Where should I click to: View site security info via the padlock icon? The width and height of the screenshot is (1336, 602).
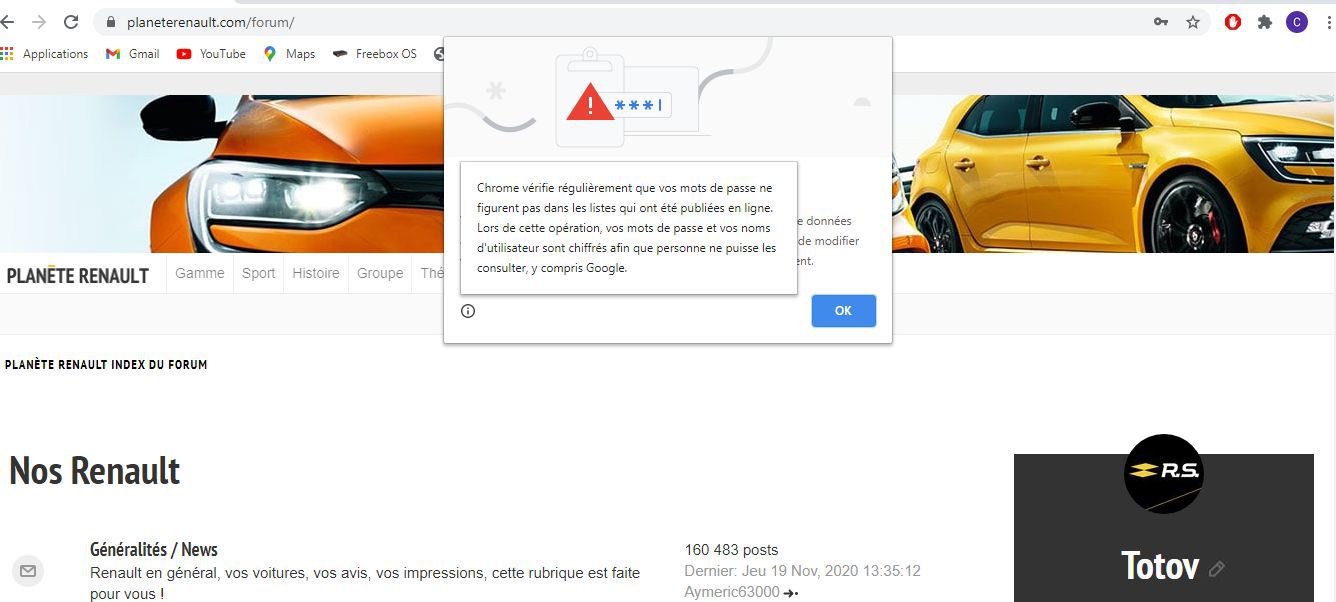[111, 22]
